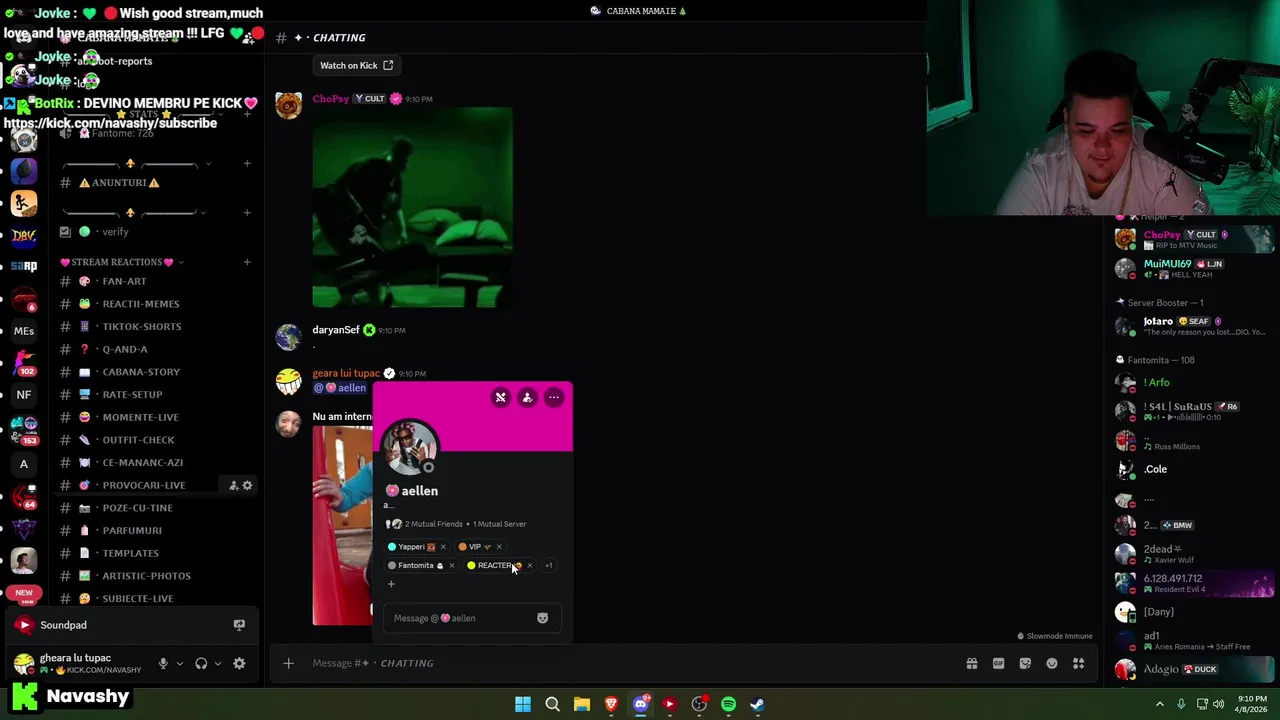This screenshot has height=720, width=1280.
Task: Show hidden system tray icons
Action: (x=1160, y=704)
